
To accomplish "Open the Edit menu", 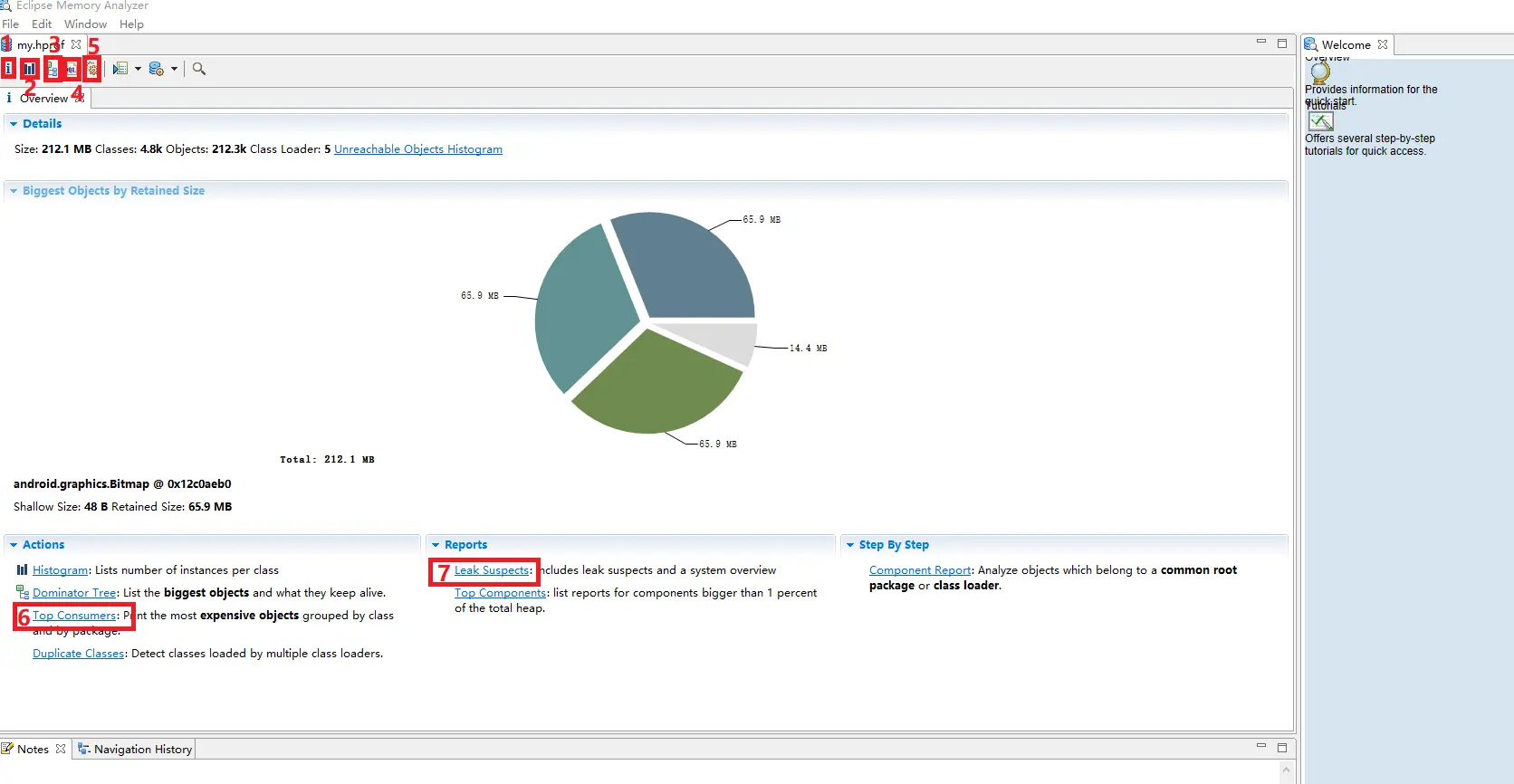I will tap(42, 24).
